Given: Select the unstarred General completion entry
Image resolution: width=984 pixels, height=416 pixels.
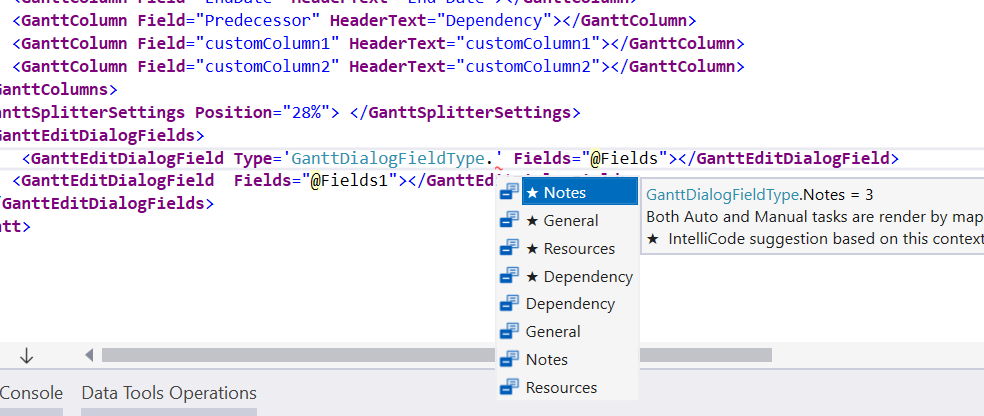Looking at the screenshot, I should pyautogui.click(x=552, y=332).
